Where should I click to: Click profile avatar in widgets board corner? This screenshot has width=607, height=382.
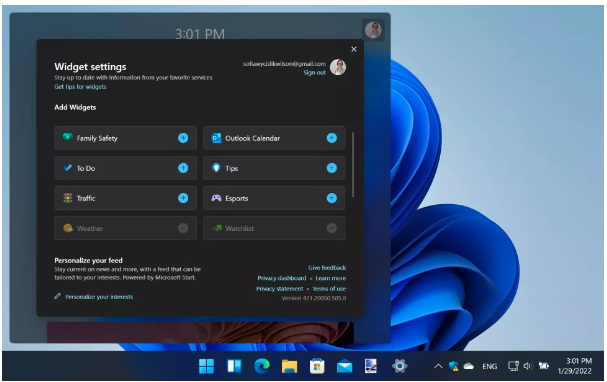coord(373,30)
